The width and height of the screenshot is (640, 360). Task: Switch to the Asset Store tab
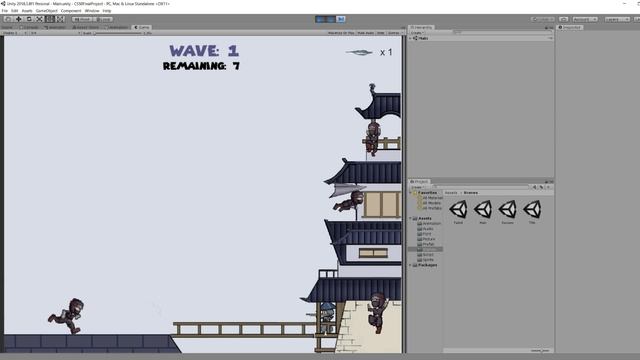click(x=85, y=27)
